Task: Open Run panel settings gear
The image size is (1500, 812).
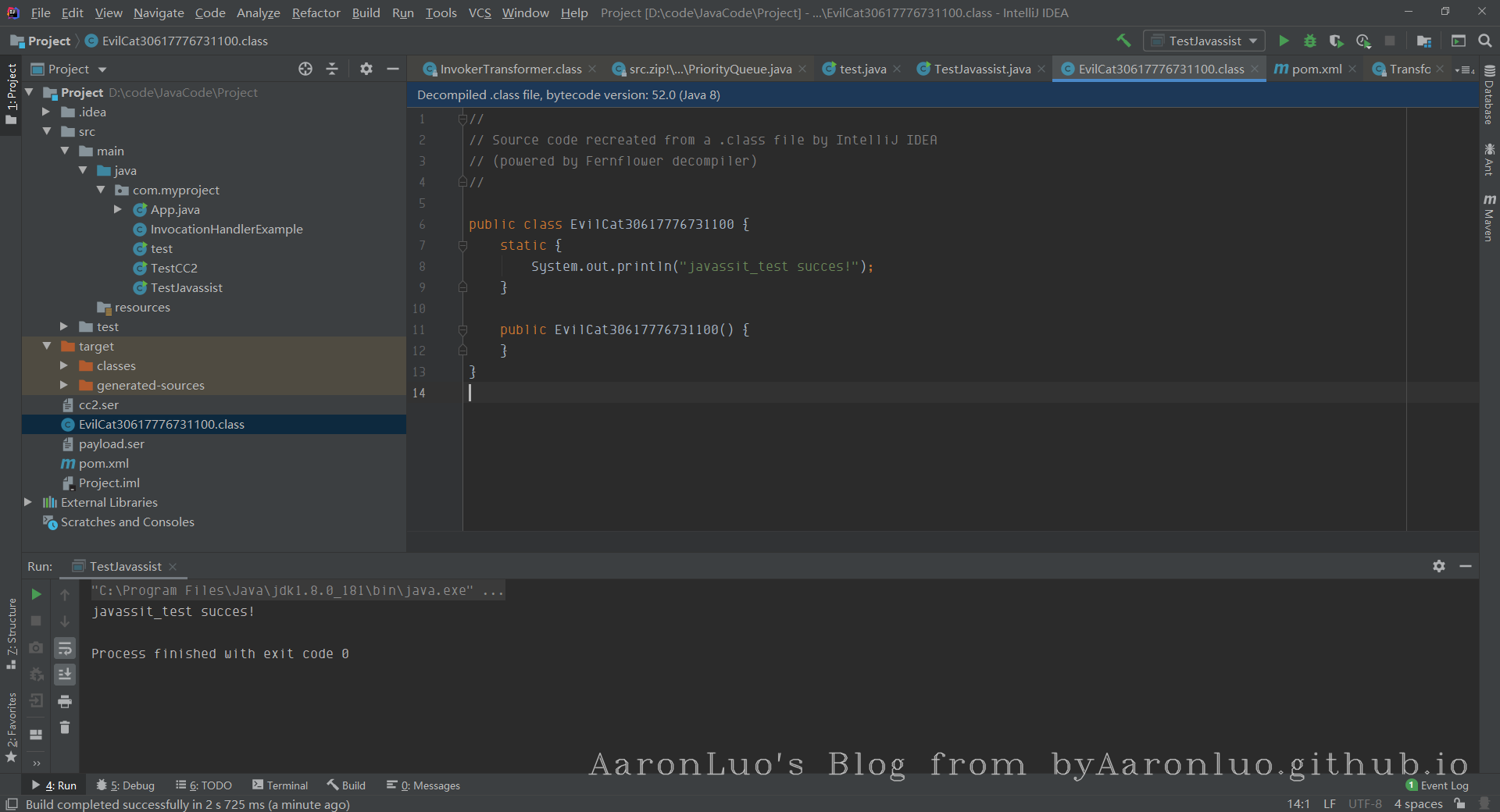Action: (x=1439, y=566)
